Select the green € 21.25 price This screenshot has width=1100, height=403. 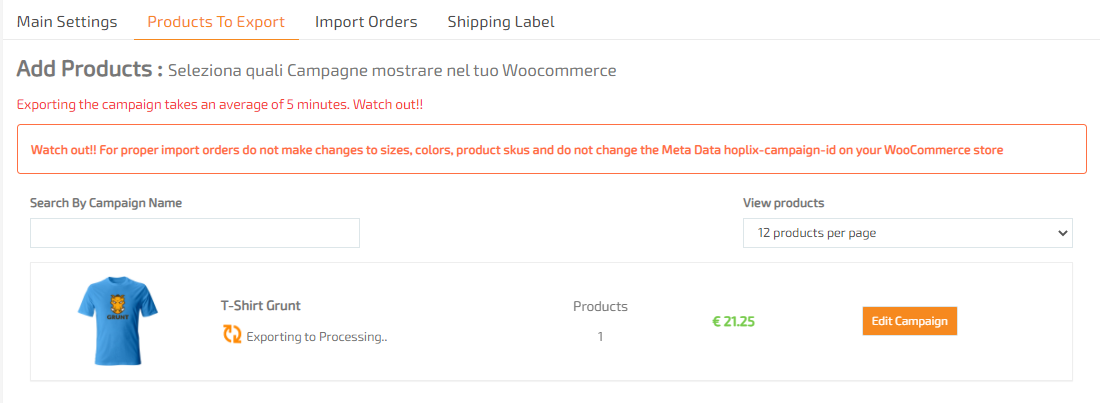click(x=734, y=322)
